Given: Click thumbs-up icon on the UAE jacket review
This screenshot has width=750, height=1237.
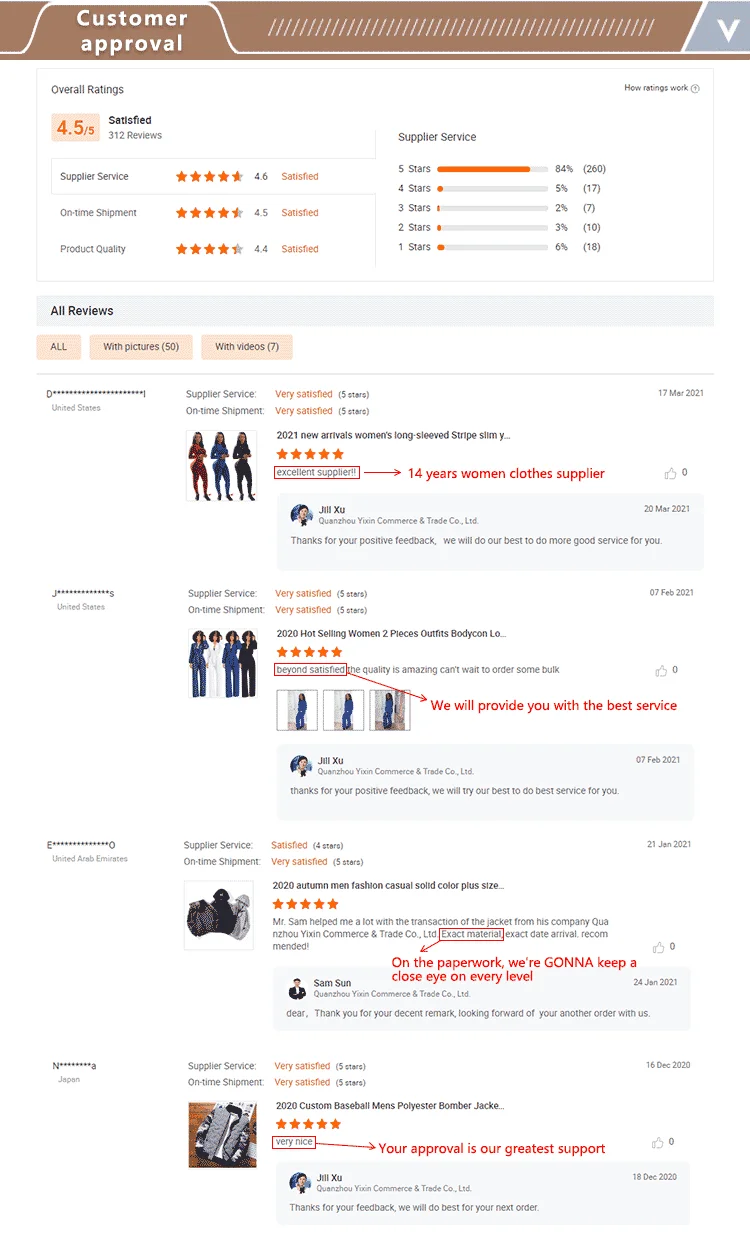Looking at the screenshot, I should tap(658, 947).
